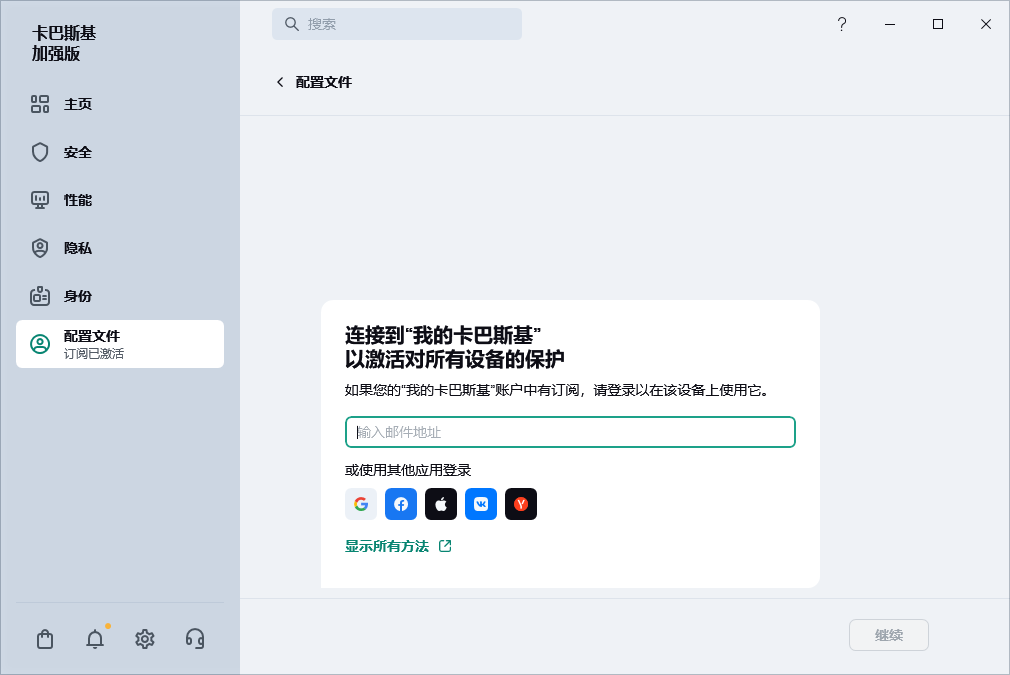This screenshot has width=1010, height=675.
Task: Open the 隐私 section
Action: [78, 248]
